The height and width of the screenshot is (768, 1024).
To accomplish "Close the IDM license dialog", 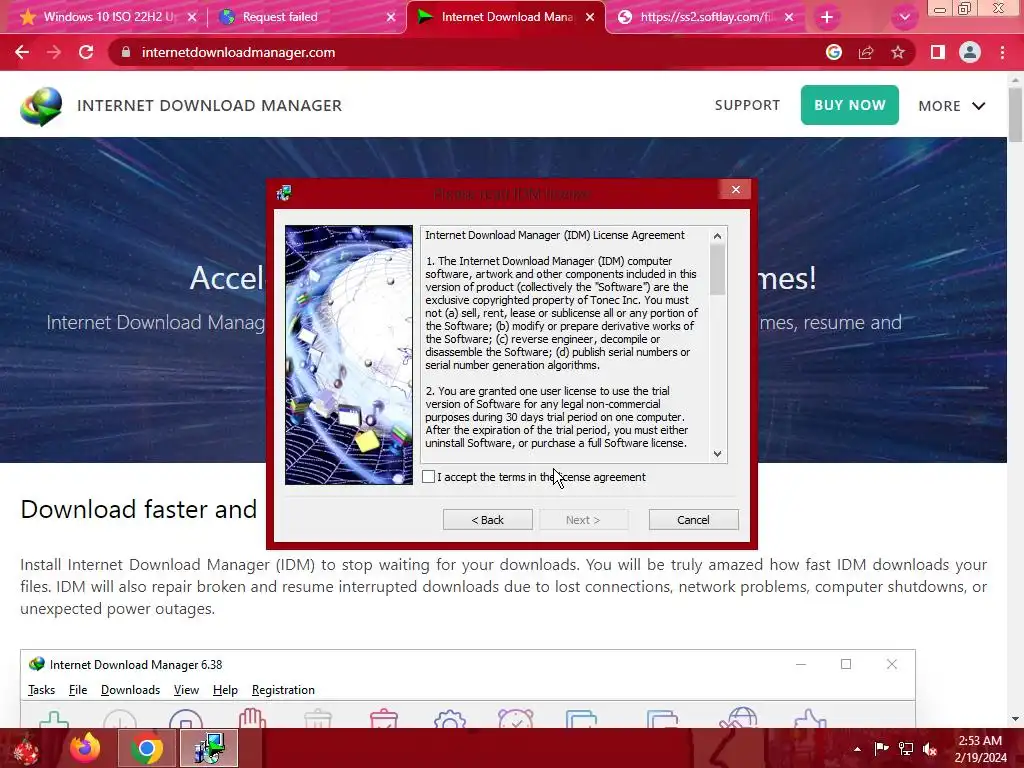I will [x=736, y=189].
